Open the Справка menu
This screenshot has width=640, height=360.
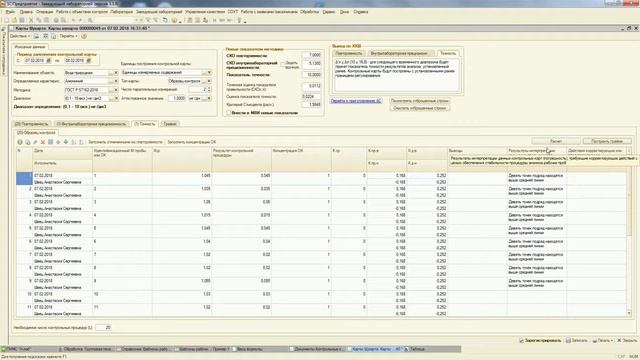click(361, 12)
